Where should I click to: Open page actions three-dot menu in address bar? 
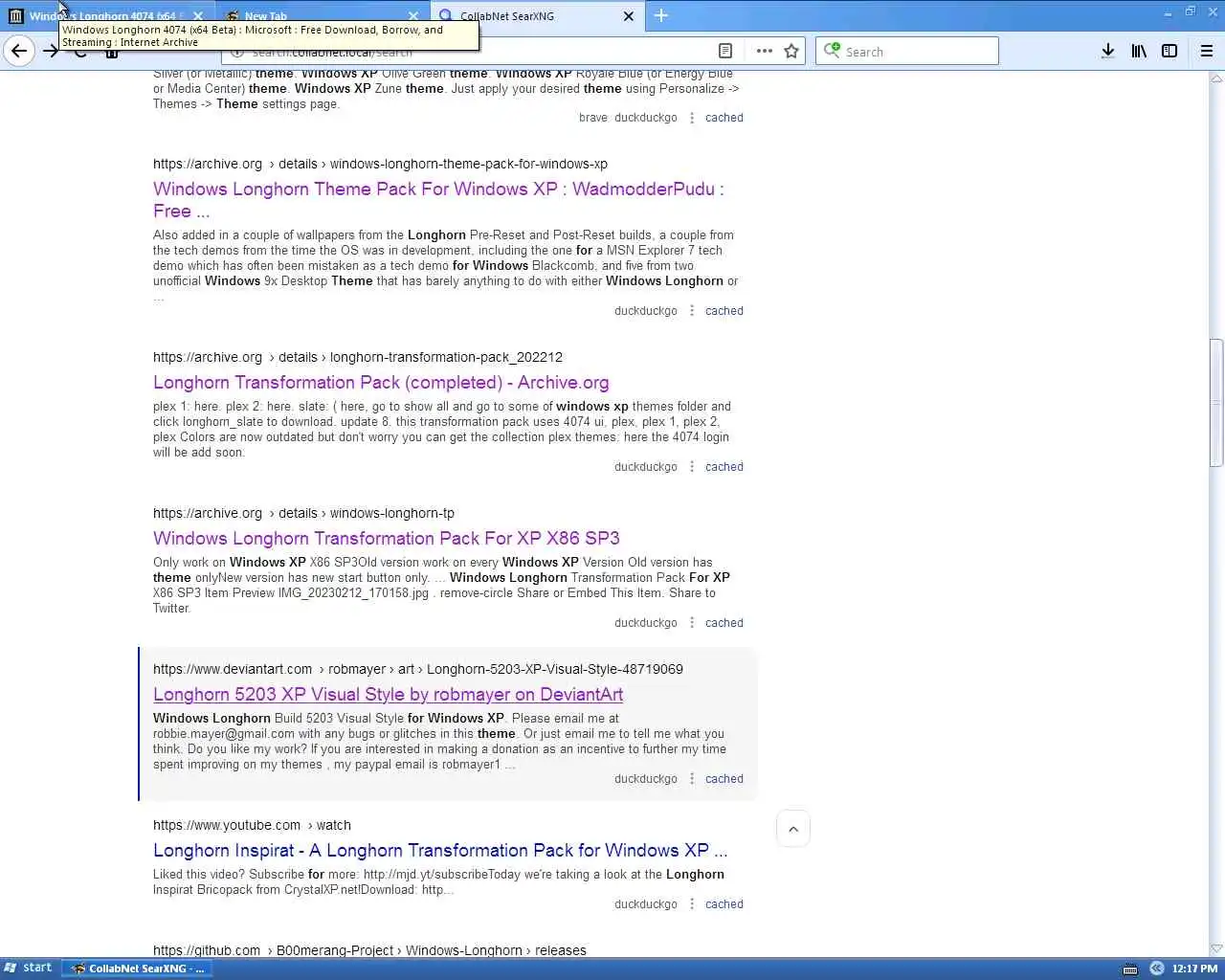(x=764, y=51)
